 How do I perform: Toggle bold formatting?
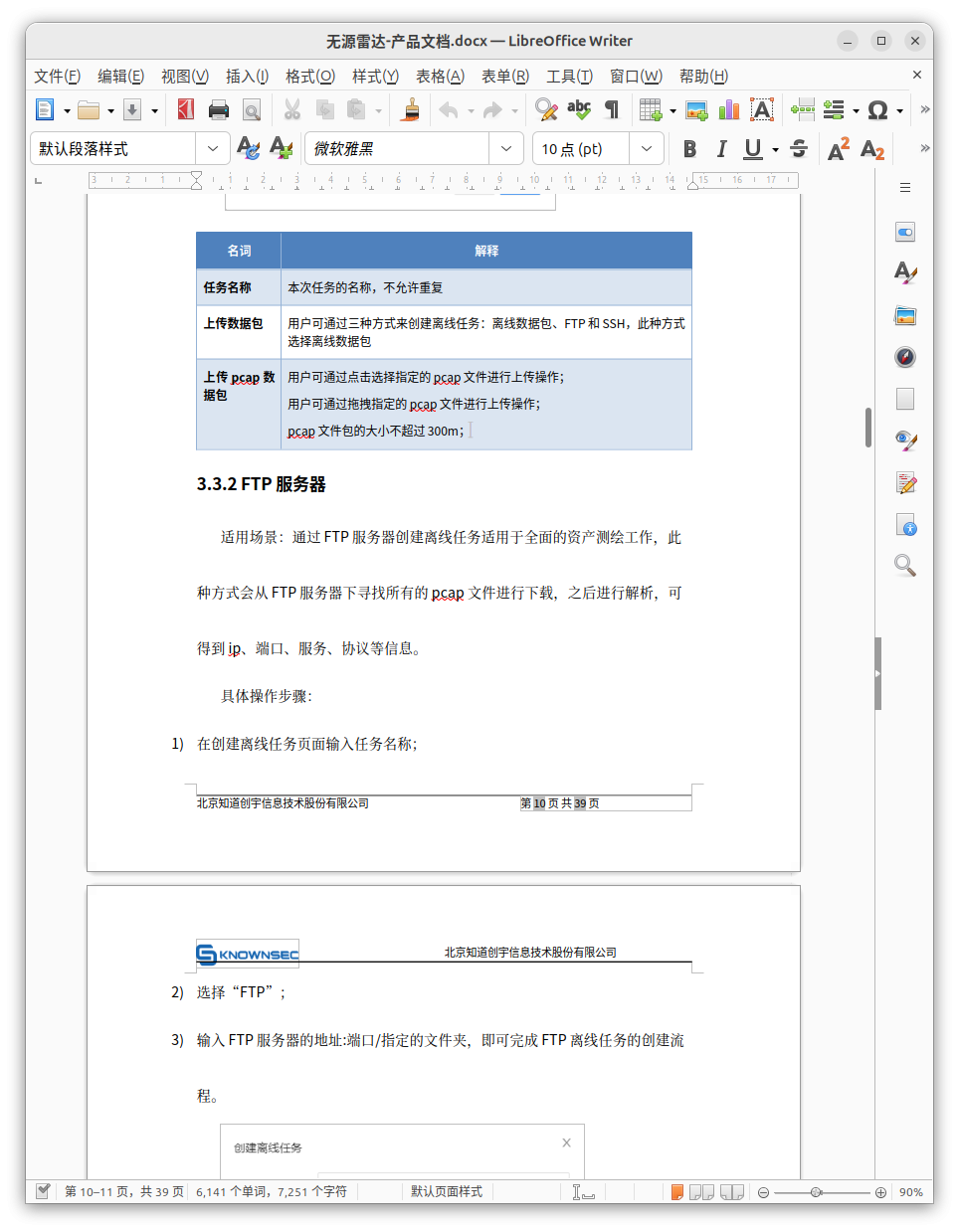[x=689, y=149]
